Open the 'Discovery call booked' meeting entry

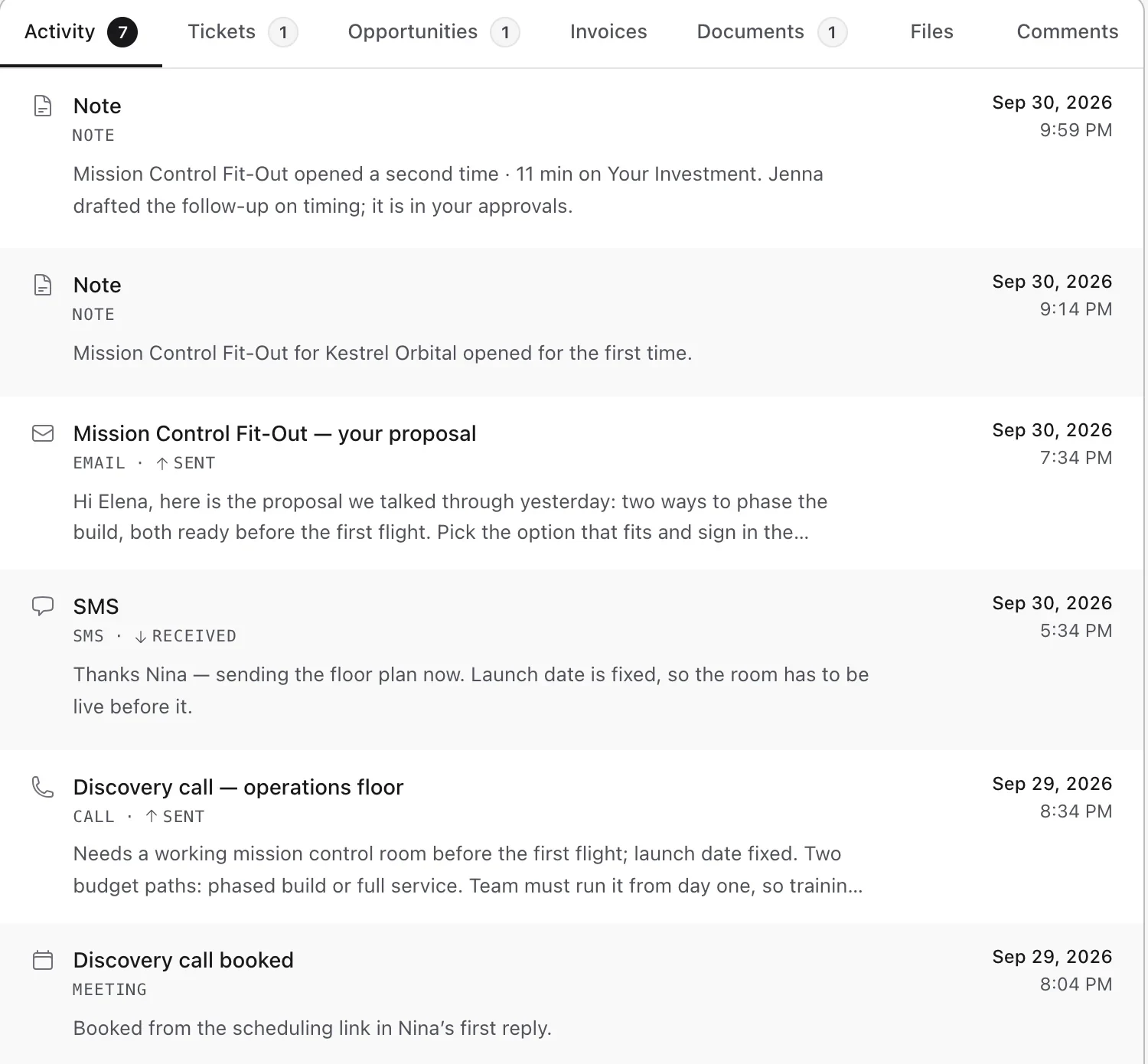click(184, 960)
